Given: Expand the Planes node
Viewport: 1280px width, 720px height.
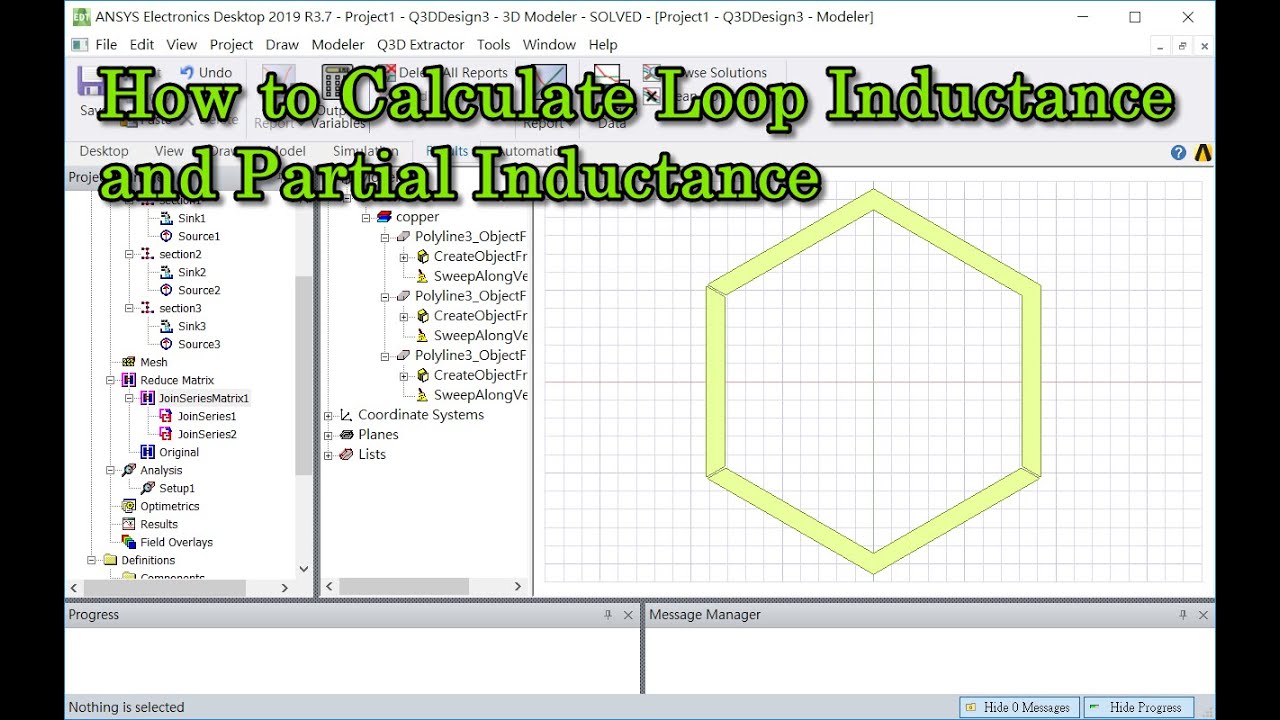Looking at the screenshot, I should tap(328, 435).
